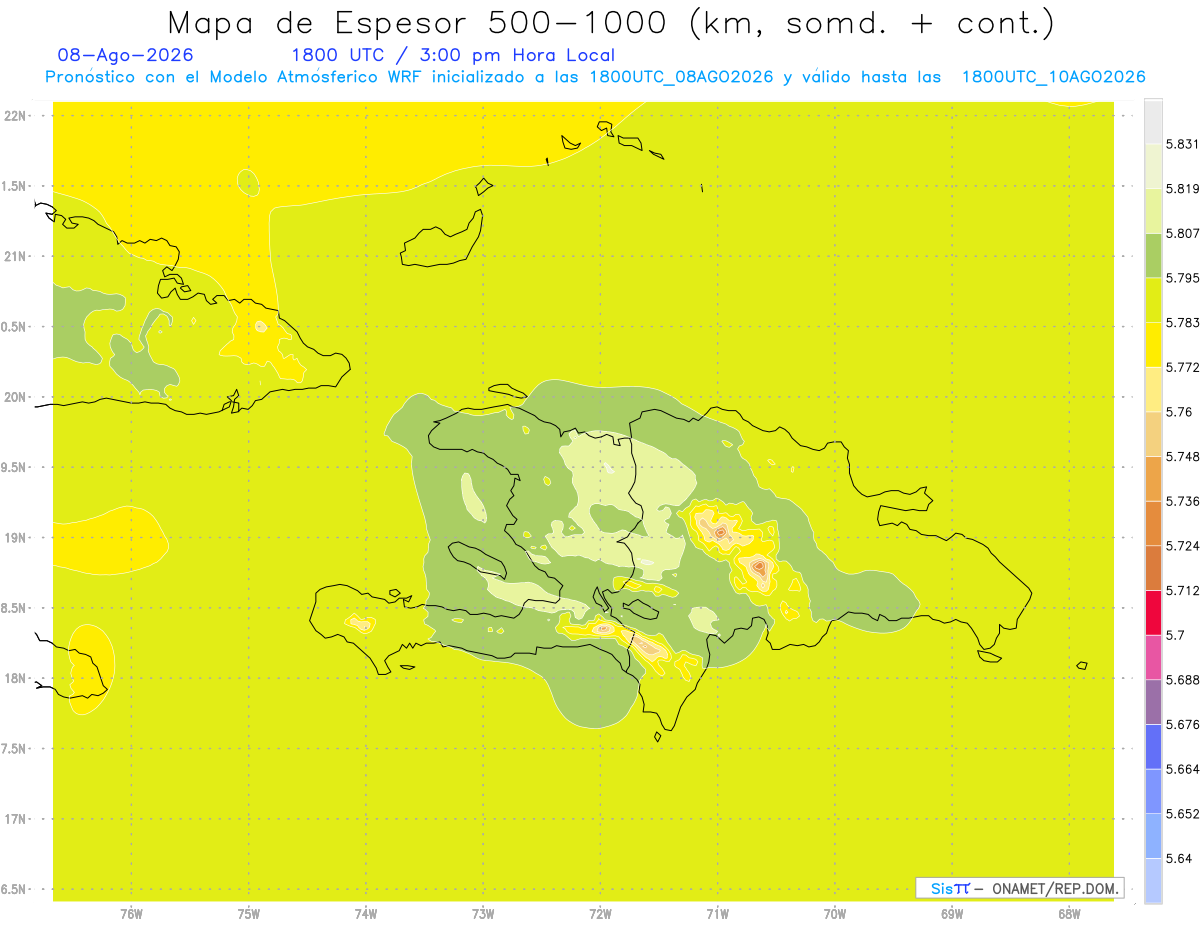Click the colorbar value '5.748'
The image size is (1200, 927).
point(1183,456)
